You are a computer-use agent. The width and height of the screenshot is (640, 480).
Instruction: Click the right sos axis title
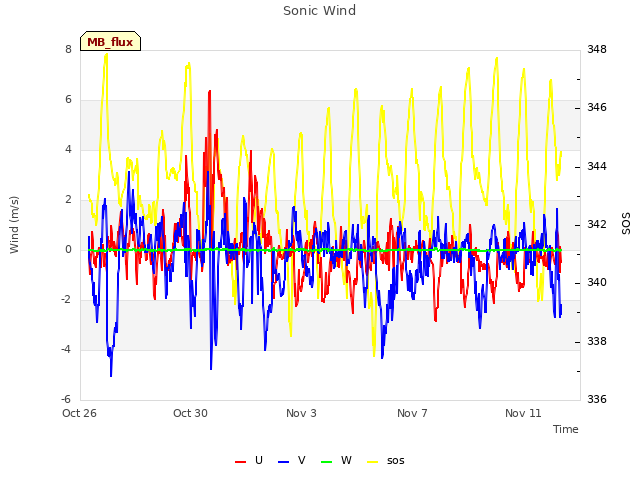coord(626,224)
